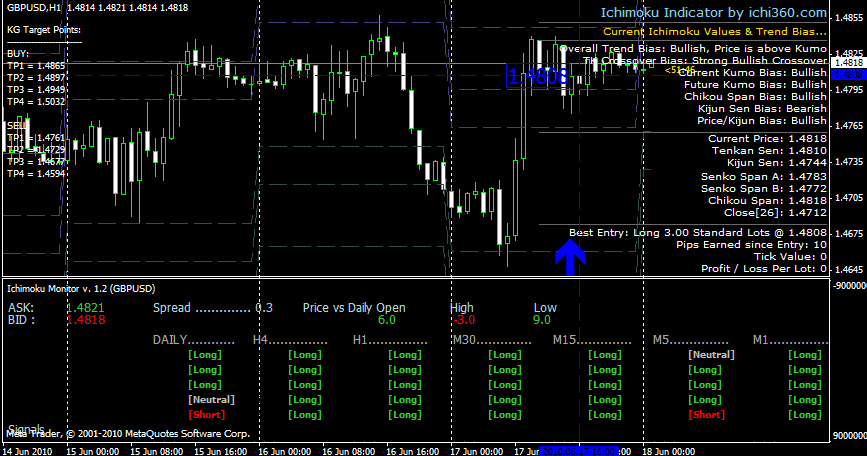The width and height of the screenshot is (867, 456).
Task: Click the 'Chikou Span: 1.4818' value
Action: point(767,201)
